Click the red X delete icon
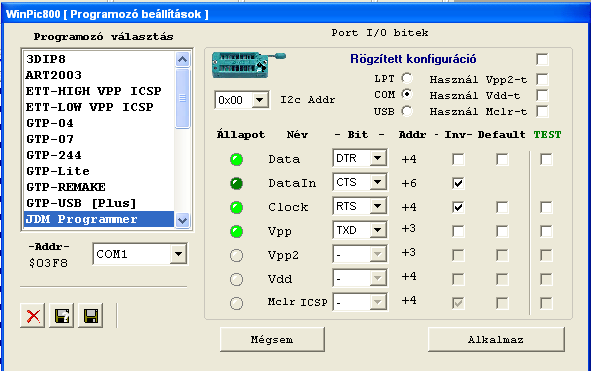 [33, 316]
